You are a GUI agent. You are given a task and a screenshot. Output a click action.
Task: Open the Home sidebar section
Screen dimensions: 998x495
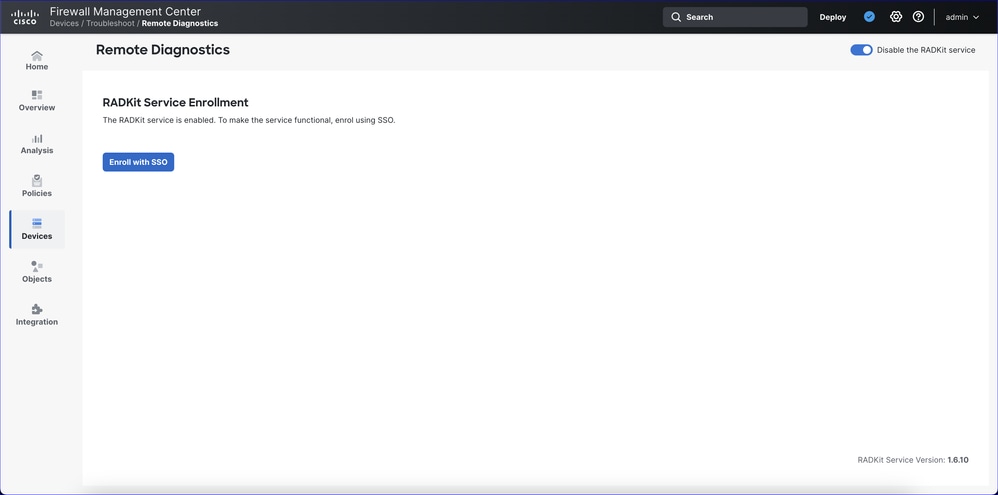coord(37,60)
